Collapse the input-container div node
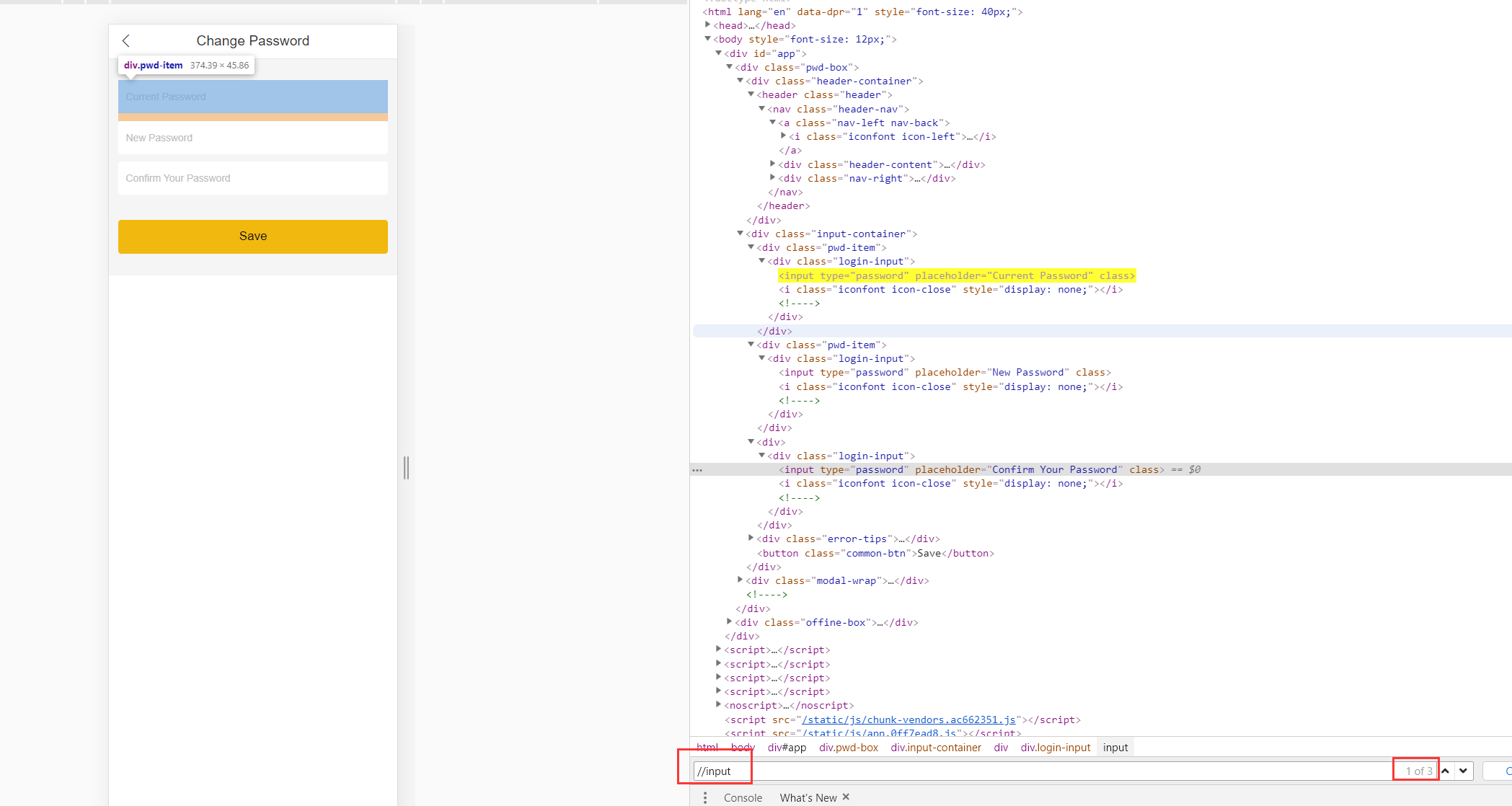The width and height of the screenshot is (1512, 806). tap(740, 234)
